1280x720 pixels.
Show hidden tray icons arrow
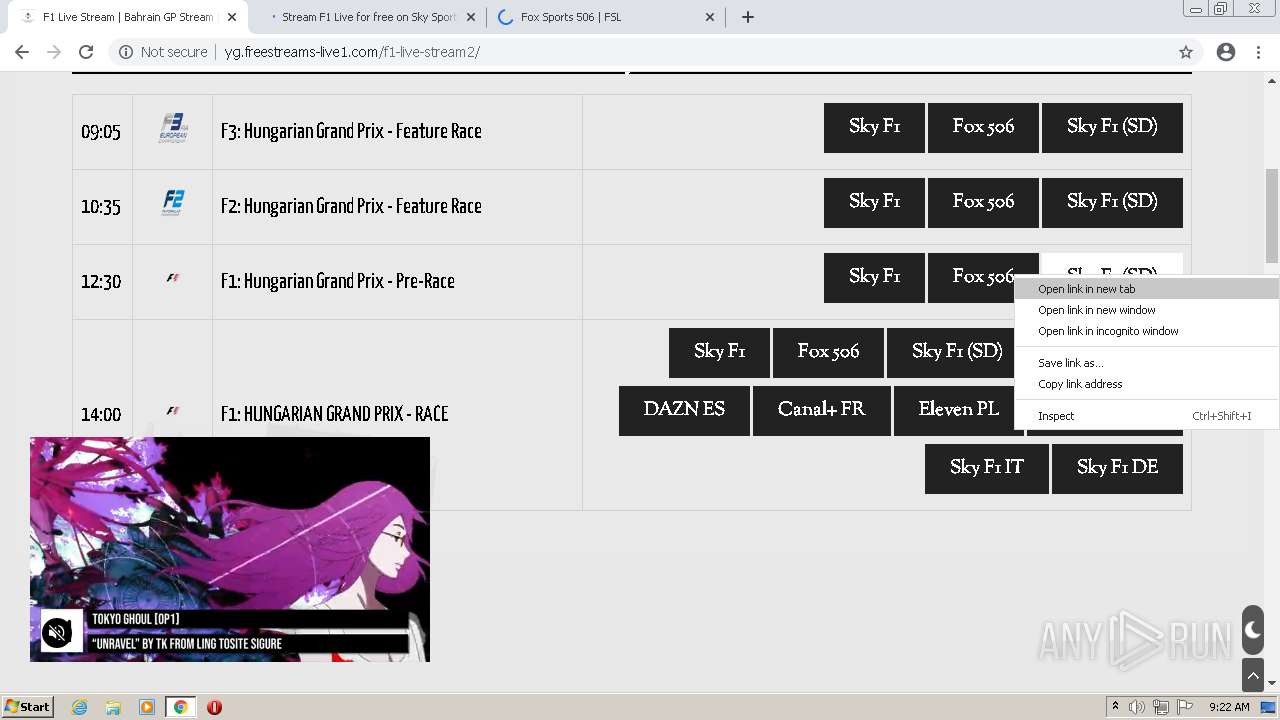(x=1115, y=707)
